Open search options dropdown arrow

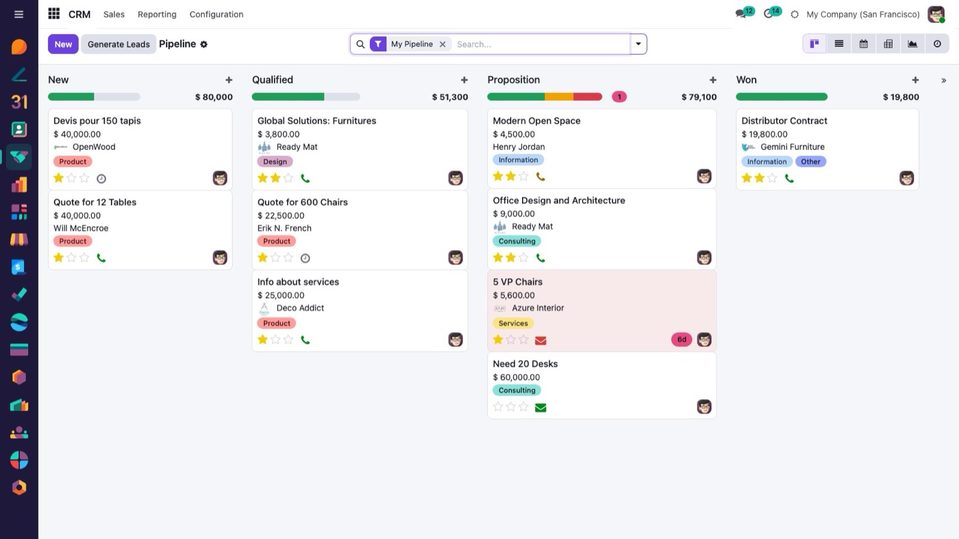click(x=638, y=44)
